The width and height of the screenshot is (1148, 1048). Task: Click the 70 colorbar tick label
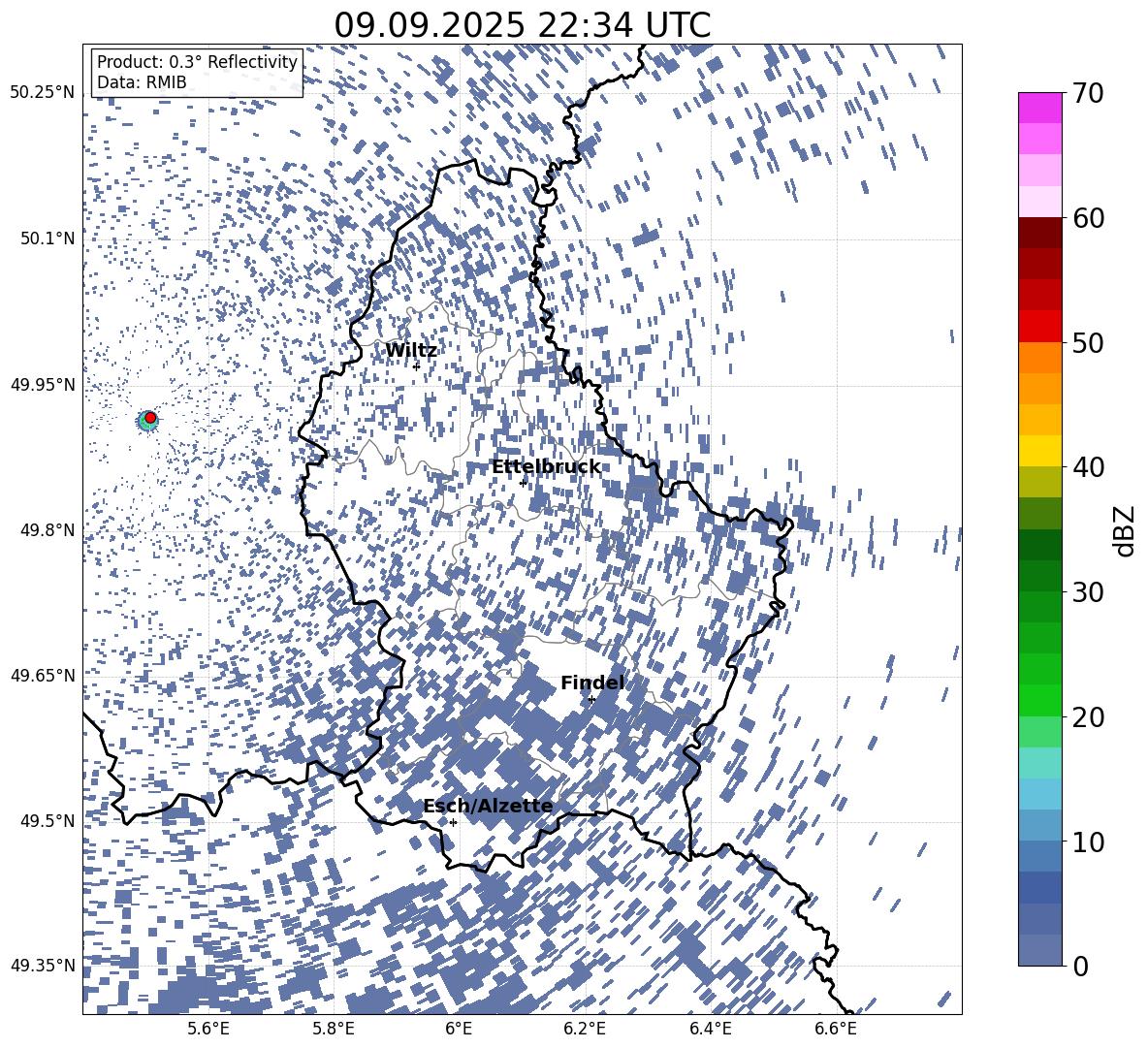coord(1087,93)
